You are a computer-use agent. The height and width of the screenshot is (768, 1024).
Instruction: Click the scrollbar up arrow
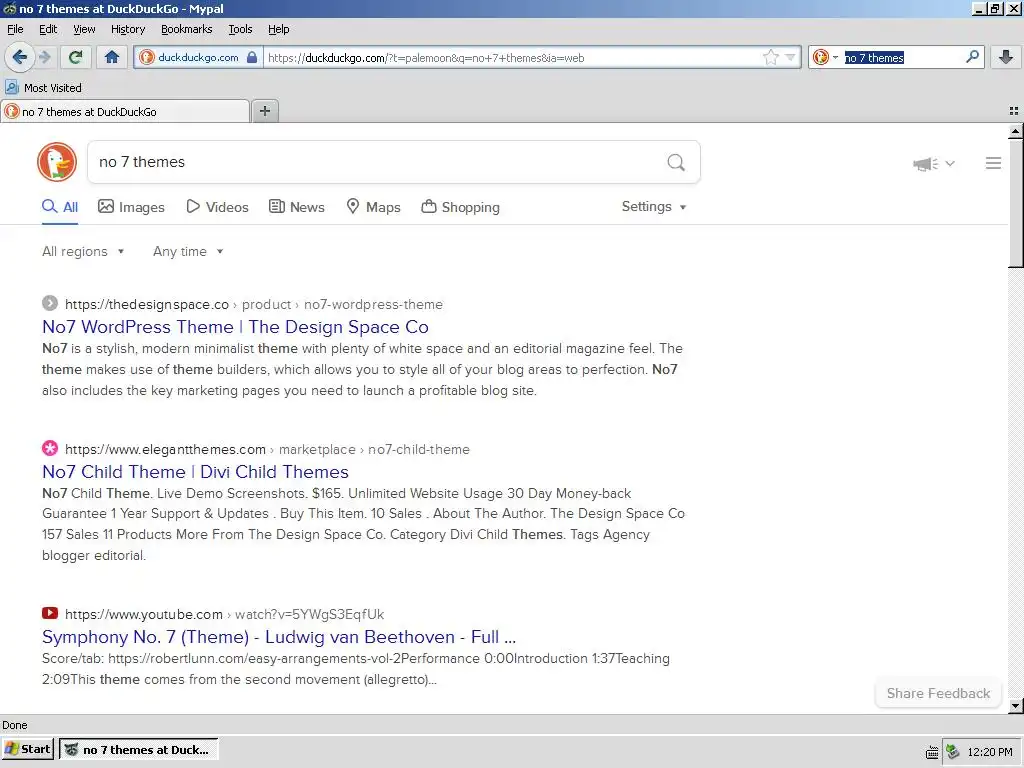point(1016,131)
